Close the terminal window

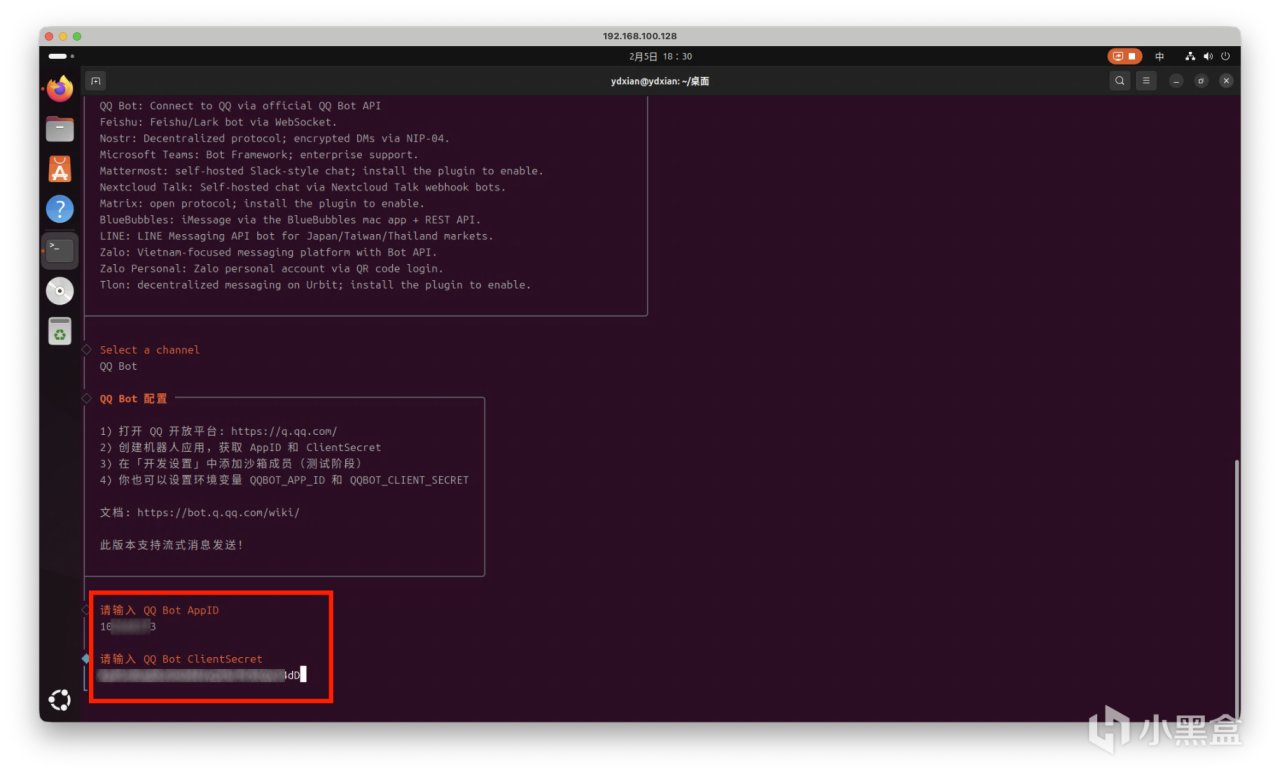(1226, 81)
